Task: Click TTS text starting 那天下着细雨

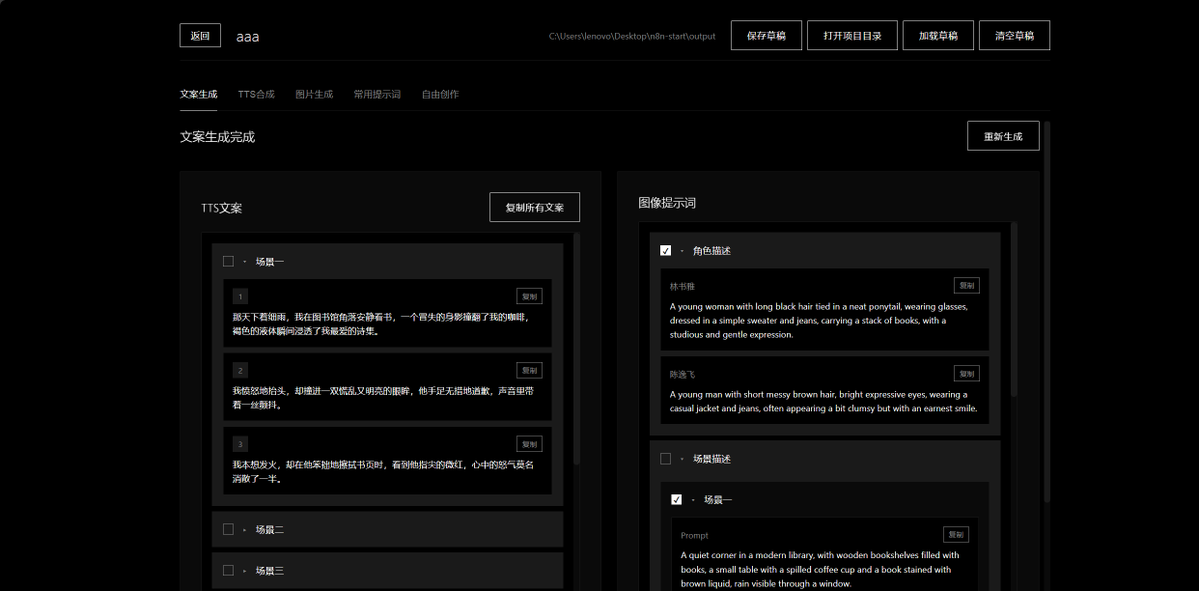Action: (381, 324)
